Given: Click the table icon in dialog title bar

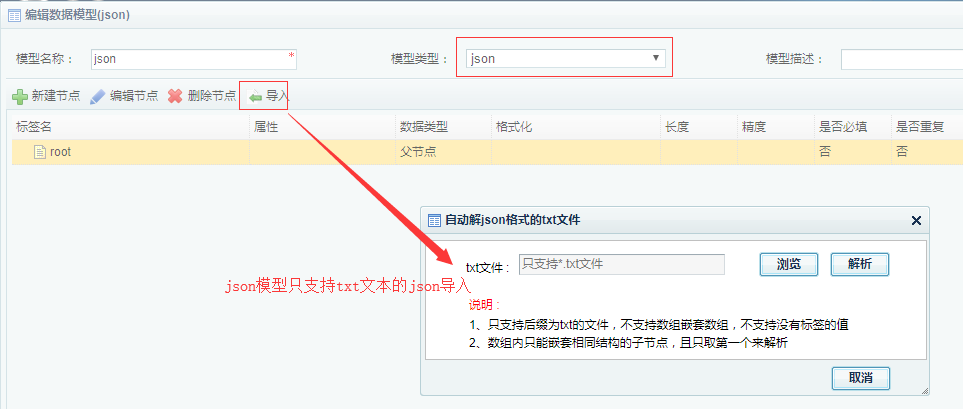Looking at the screenshot, I should pos(434,220).
